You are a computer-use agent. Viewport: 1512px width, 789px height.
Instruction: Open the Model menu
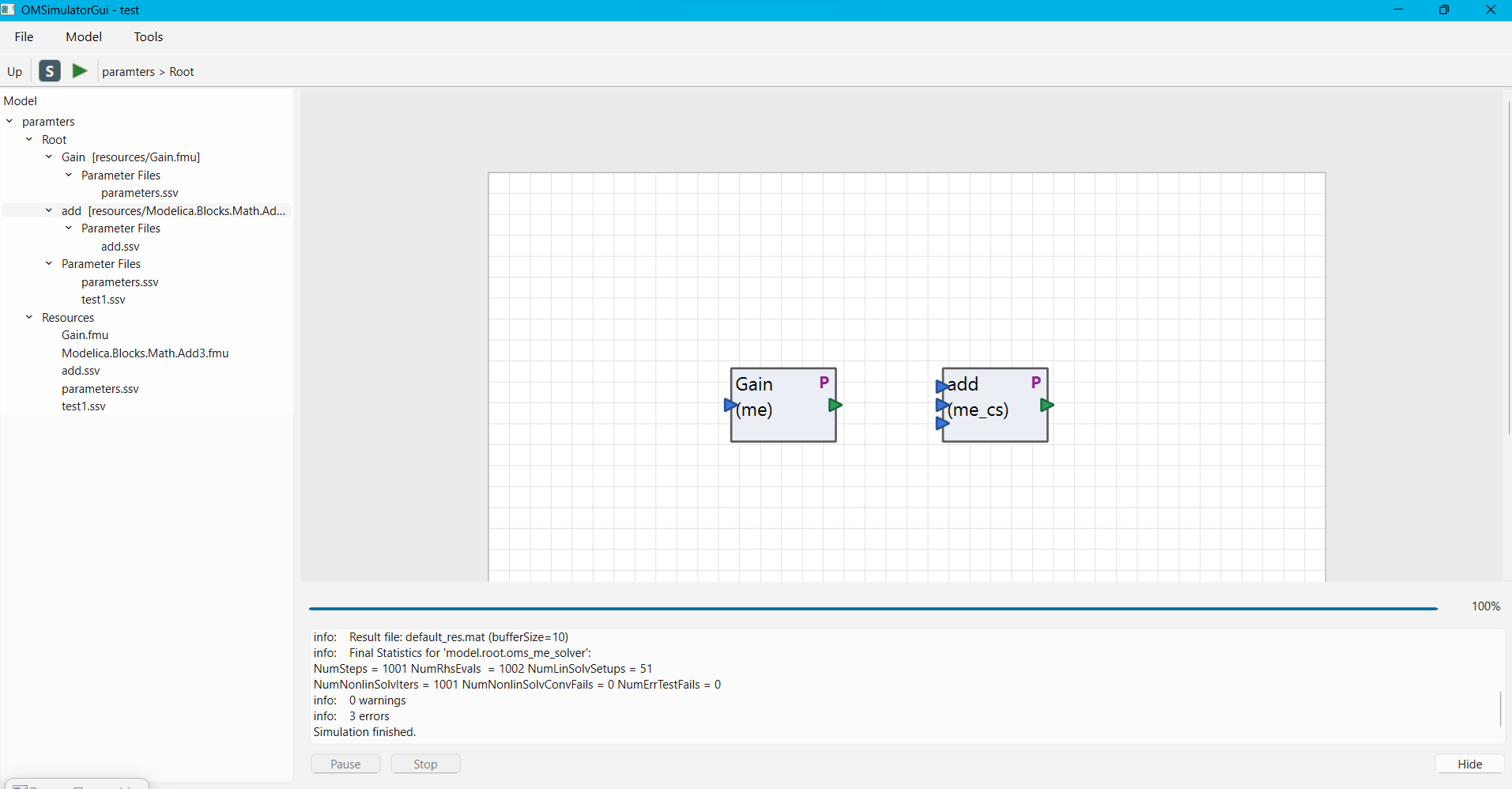(x=84, y=36)
